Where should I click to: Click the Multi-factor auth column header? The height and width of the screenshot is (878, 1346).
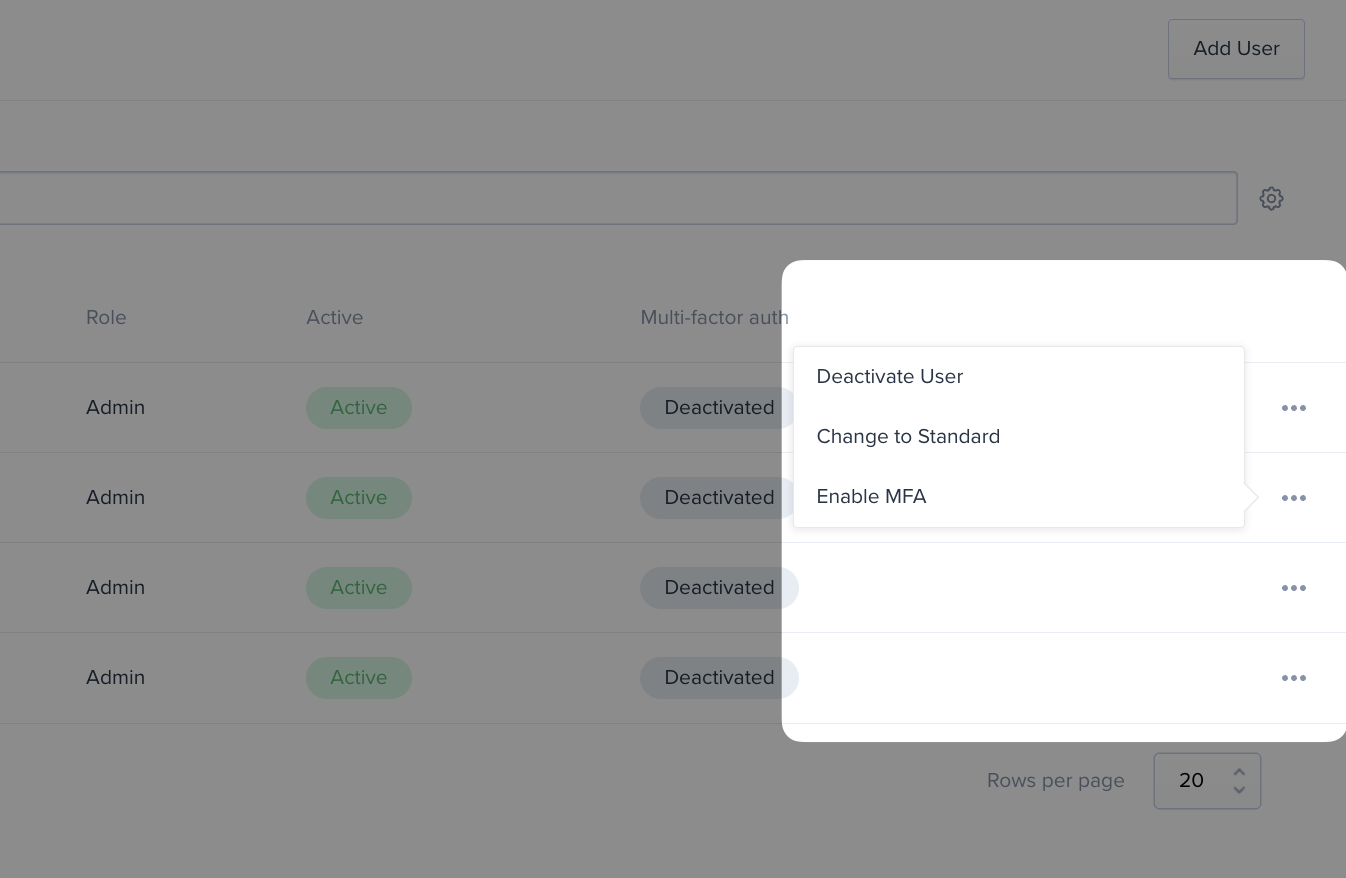714,317
